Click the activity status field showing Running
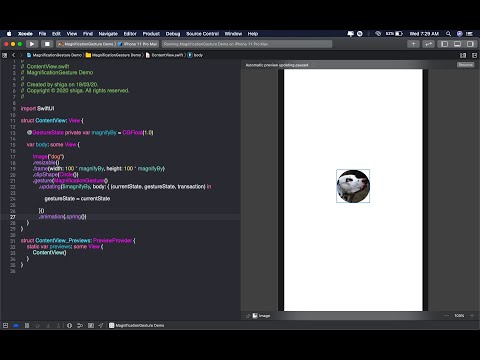The height and width of the screenshot is (360, 480). click(x=247, y=44)
